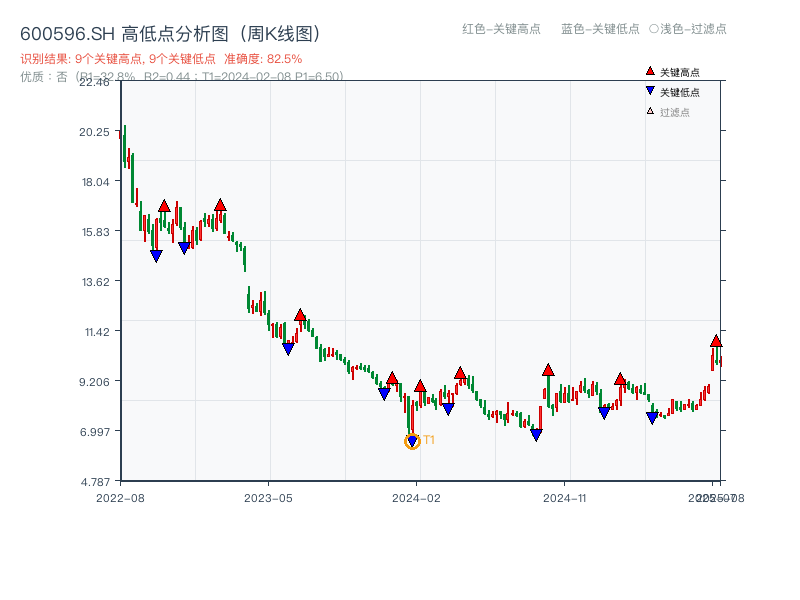Click the leftmost red high-point marker
The image size is (800, 600).
164,206
